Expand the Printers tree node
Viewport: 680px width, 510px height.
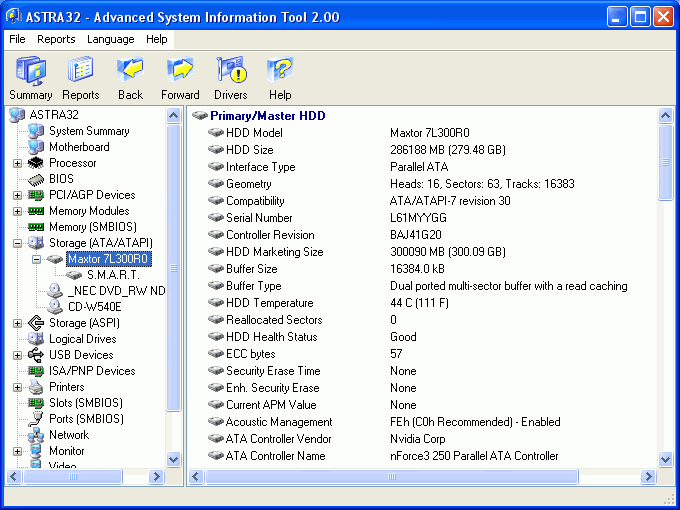17,387
